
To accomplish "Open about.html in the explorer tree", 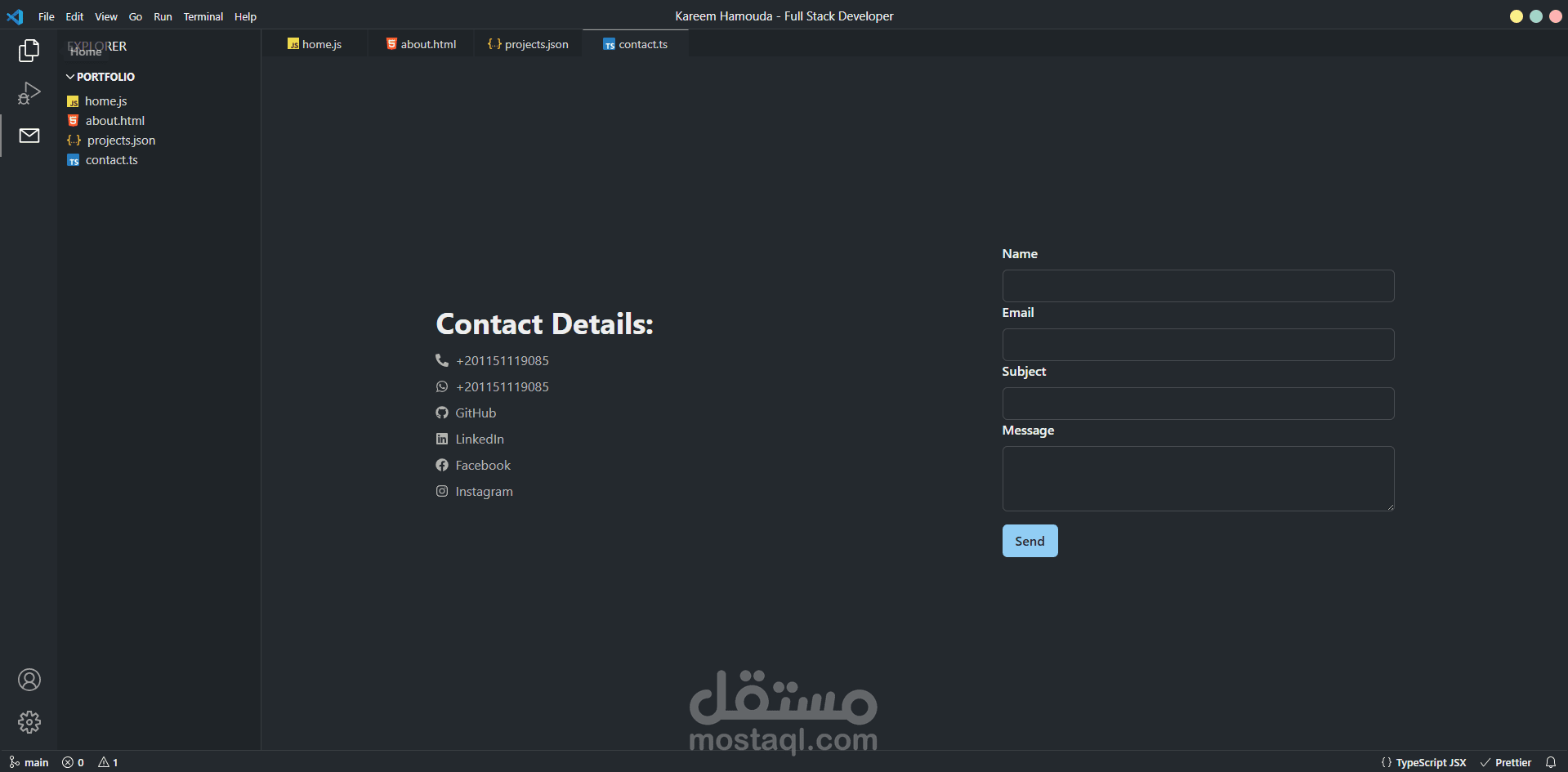I will click(115, 121).
